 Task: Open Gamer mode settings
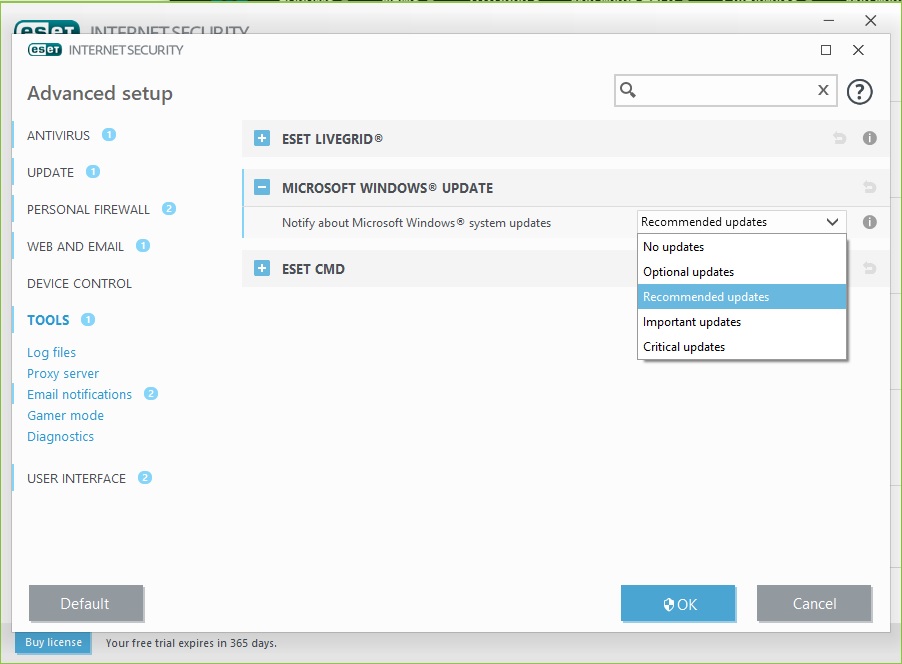65,415
